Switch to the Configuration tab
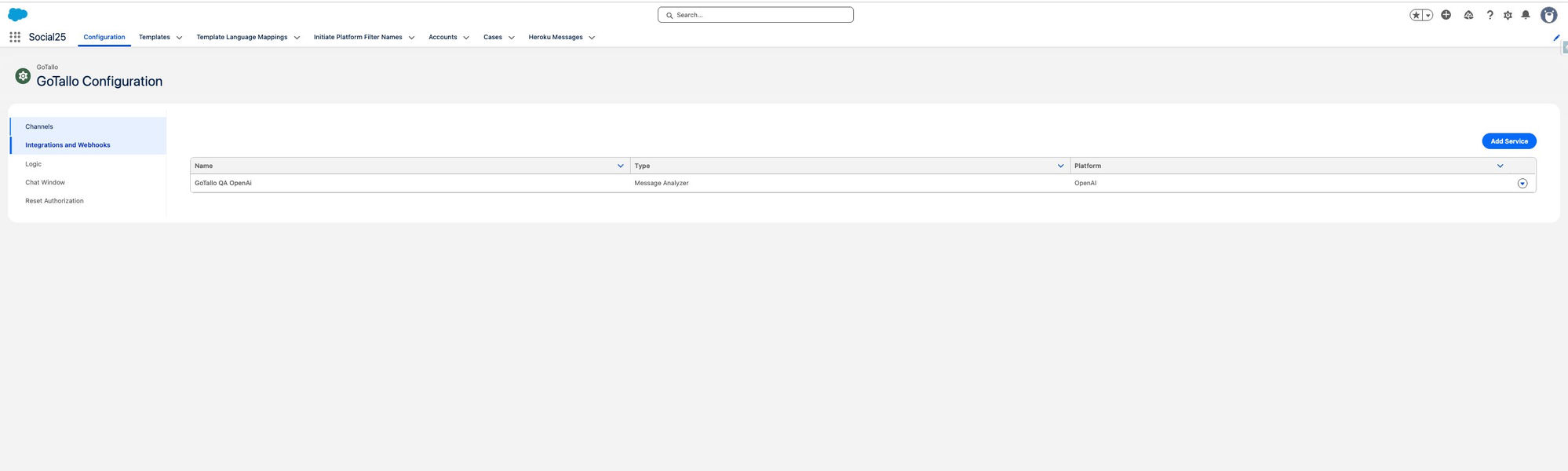 [x=104, y=37]
